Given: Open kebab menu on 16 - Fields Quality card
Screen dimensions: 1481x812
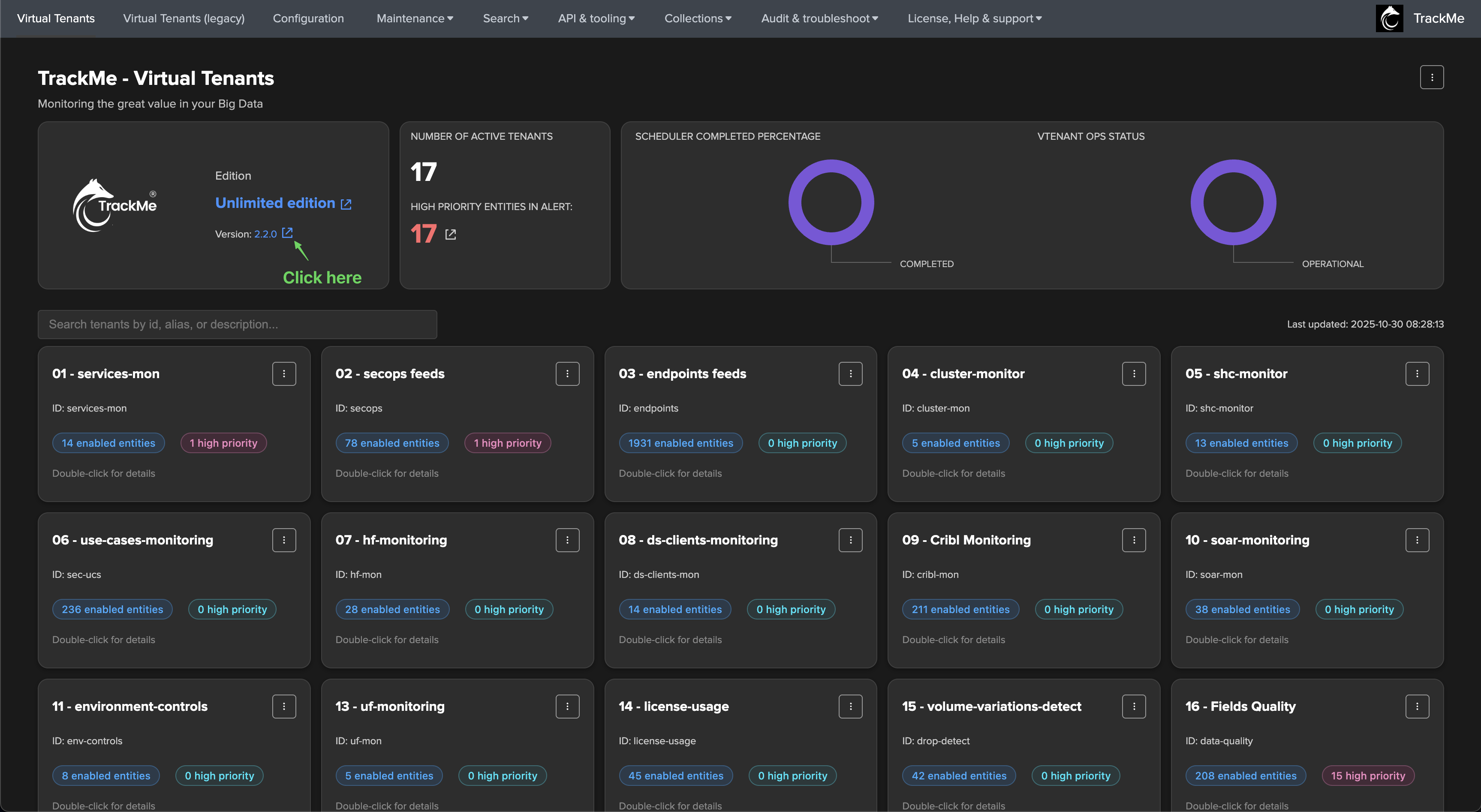Looking at the screenshot, I should tap(1417, 706).
